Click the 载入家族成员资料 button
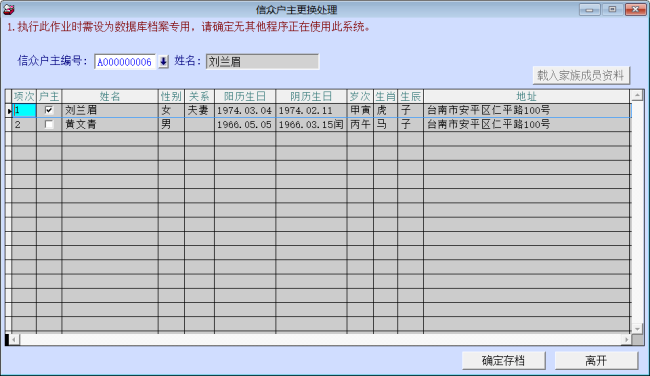The height and width of the screenshot is (376, 650). click(x=581, y=75)
